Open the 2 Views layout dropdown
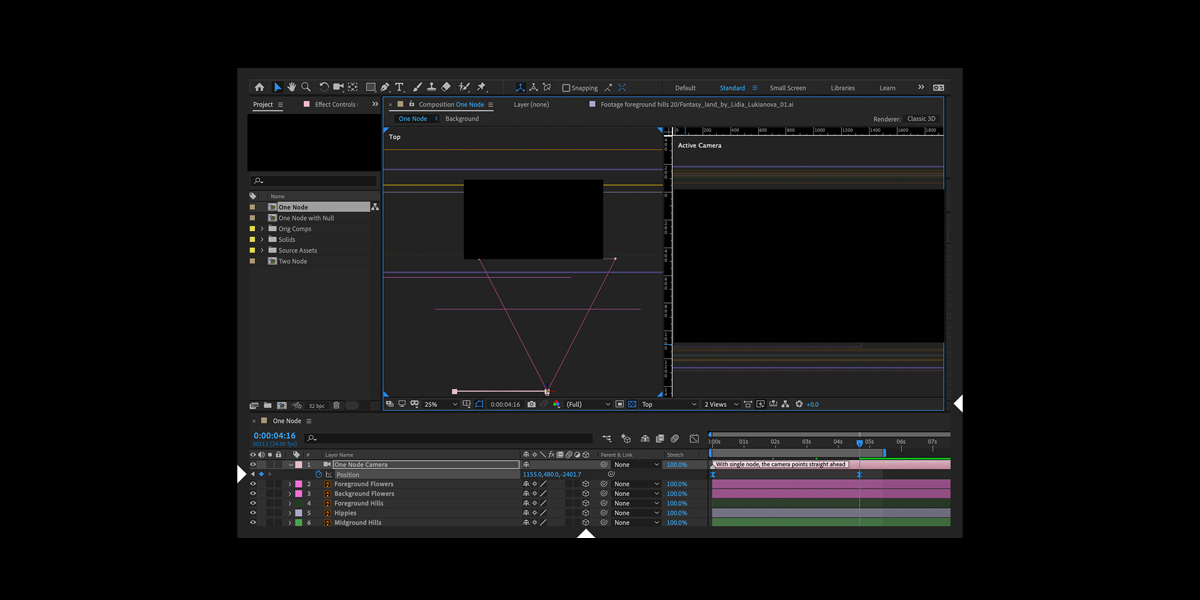 [720, 405]
